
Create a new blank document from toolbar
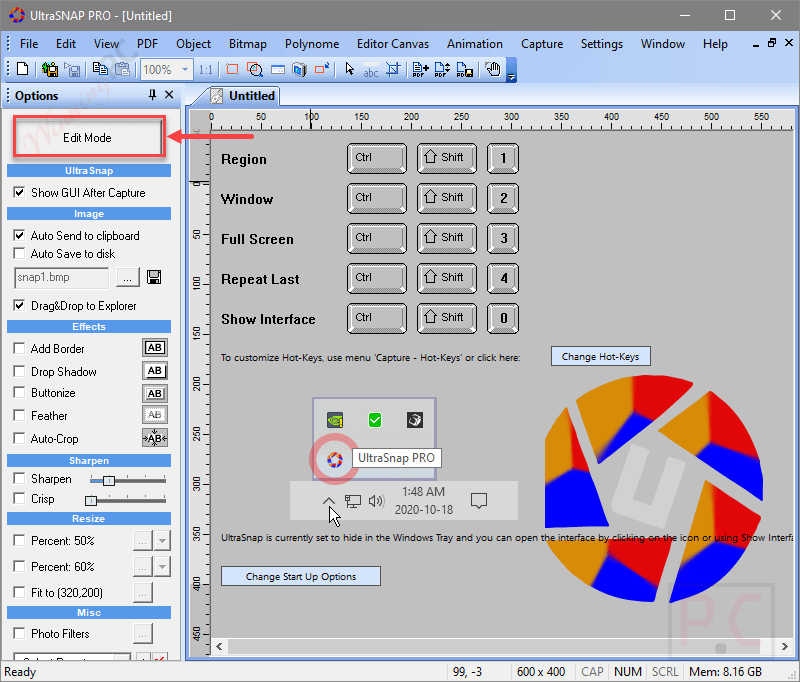click(x=22, y=69)
